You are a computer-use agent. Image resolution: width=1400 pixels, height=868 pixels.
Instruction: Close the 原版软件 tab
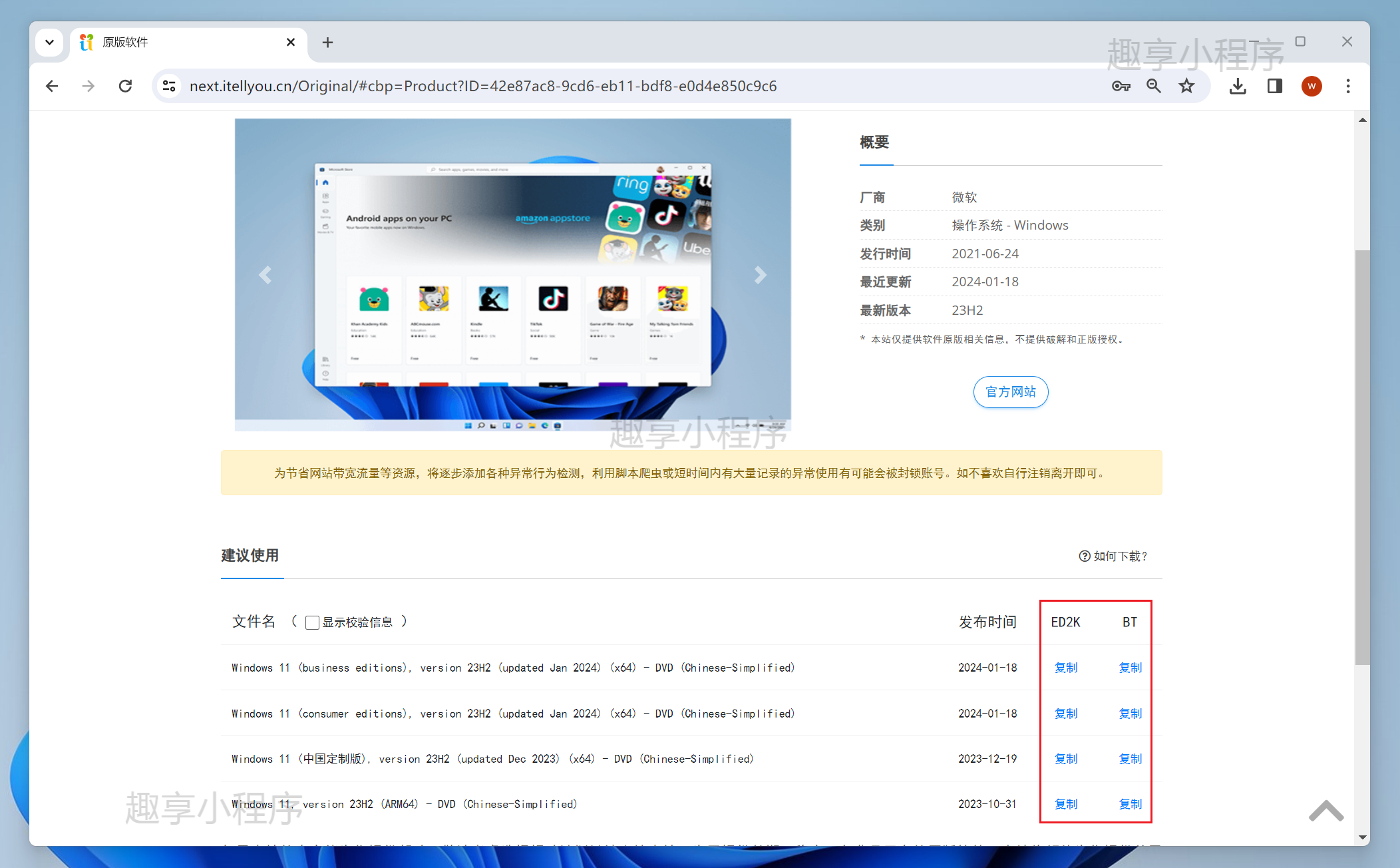291,42
